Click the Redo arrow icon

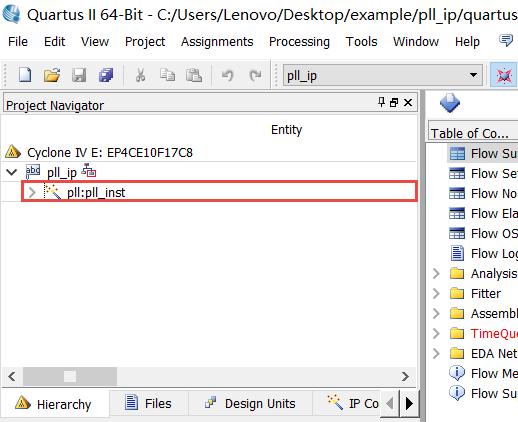(255, 75)
